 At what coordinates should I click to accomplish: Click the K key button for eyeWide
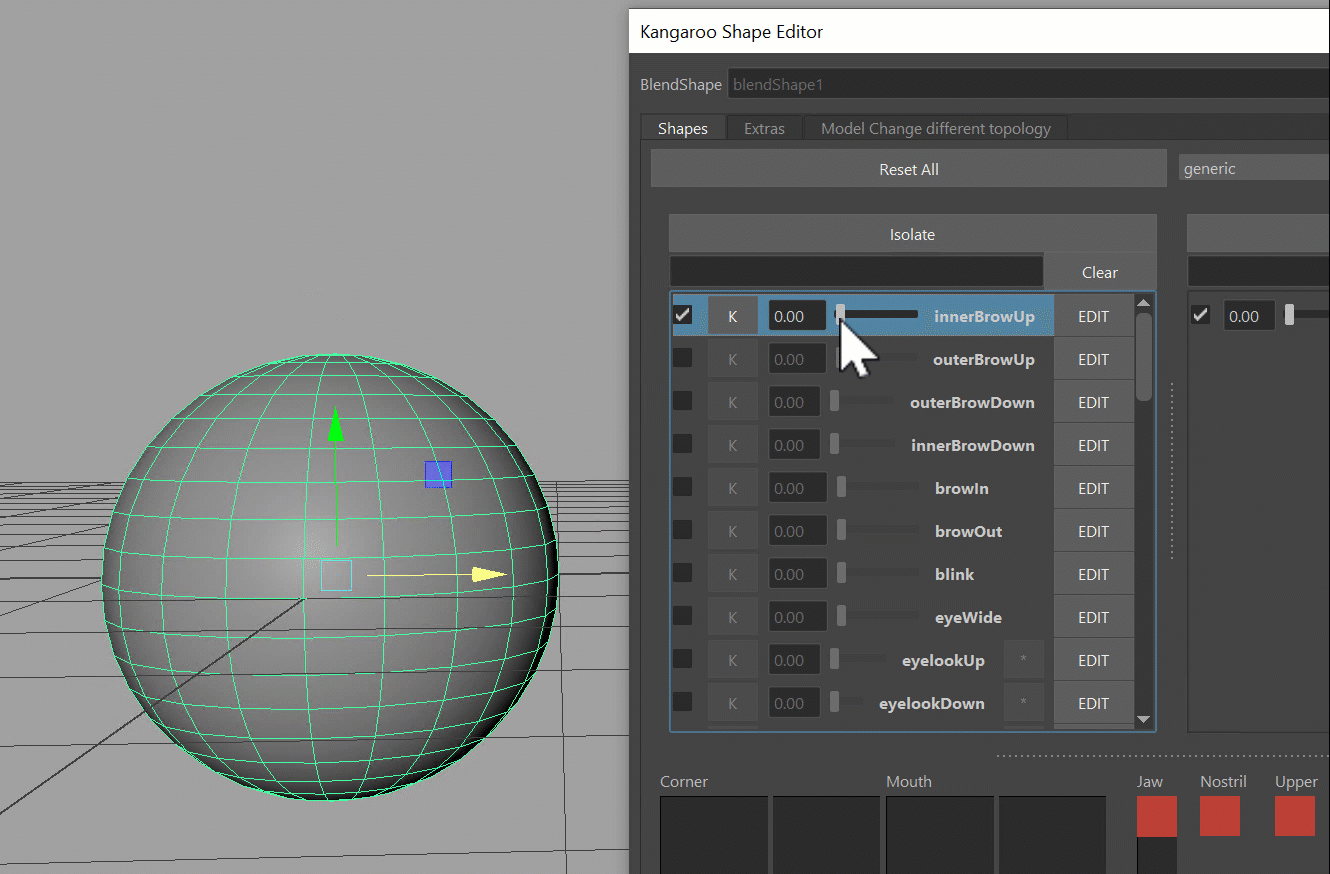[732, 617]
